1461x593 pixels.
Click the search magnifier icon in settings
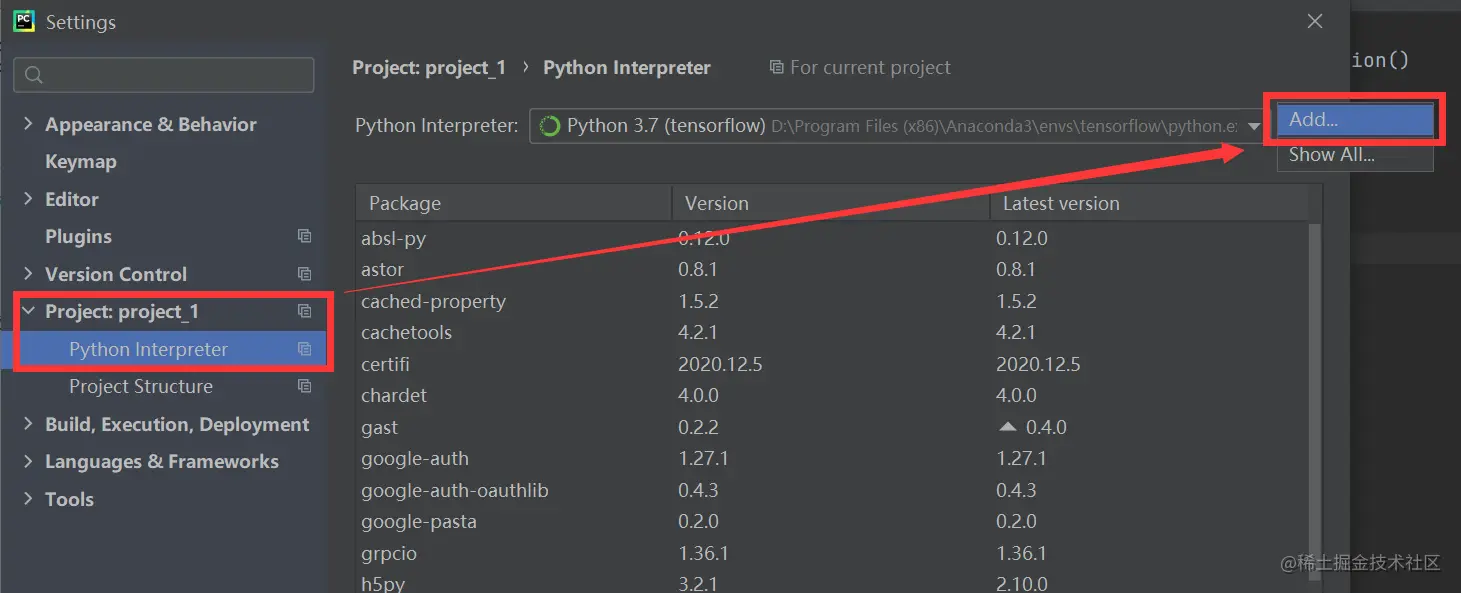(34, 75)
